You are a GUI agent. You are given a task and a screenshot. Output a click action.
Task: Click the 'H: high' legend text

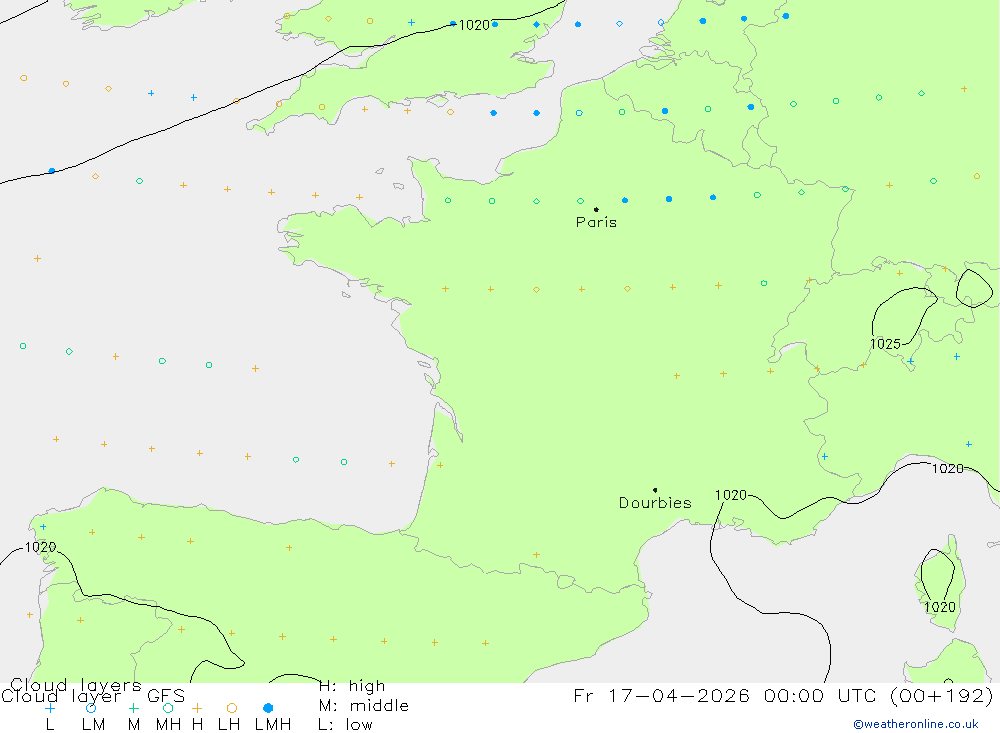point(352,686)
